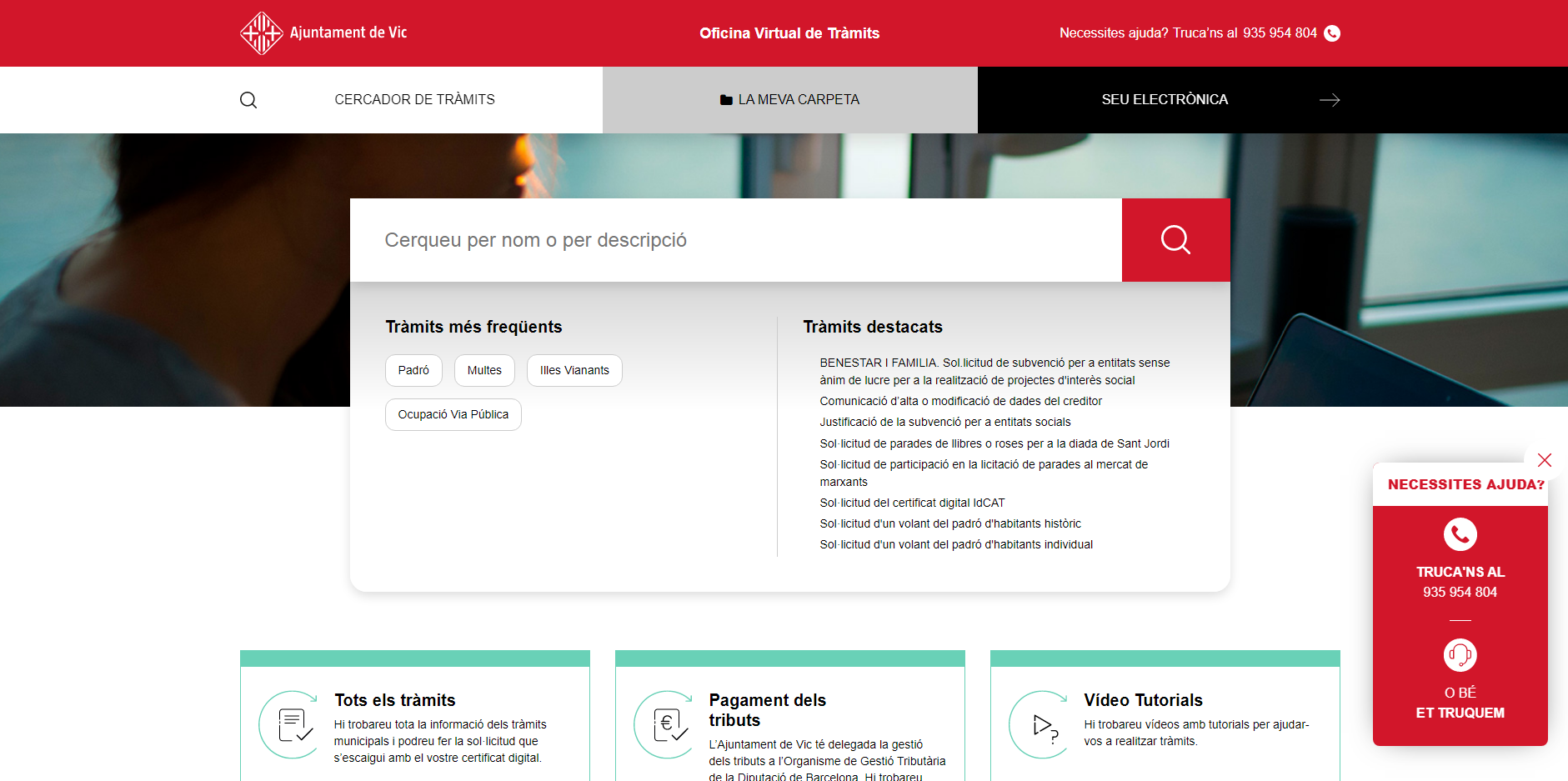Close the Necessites Ajuda panel
The image size is (1568, 781).
click(x=1544, y=460)
